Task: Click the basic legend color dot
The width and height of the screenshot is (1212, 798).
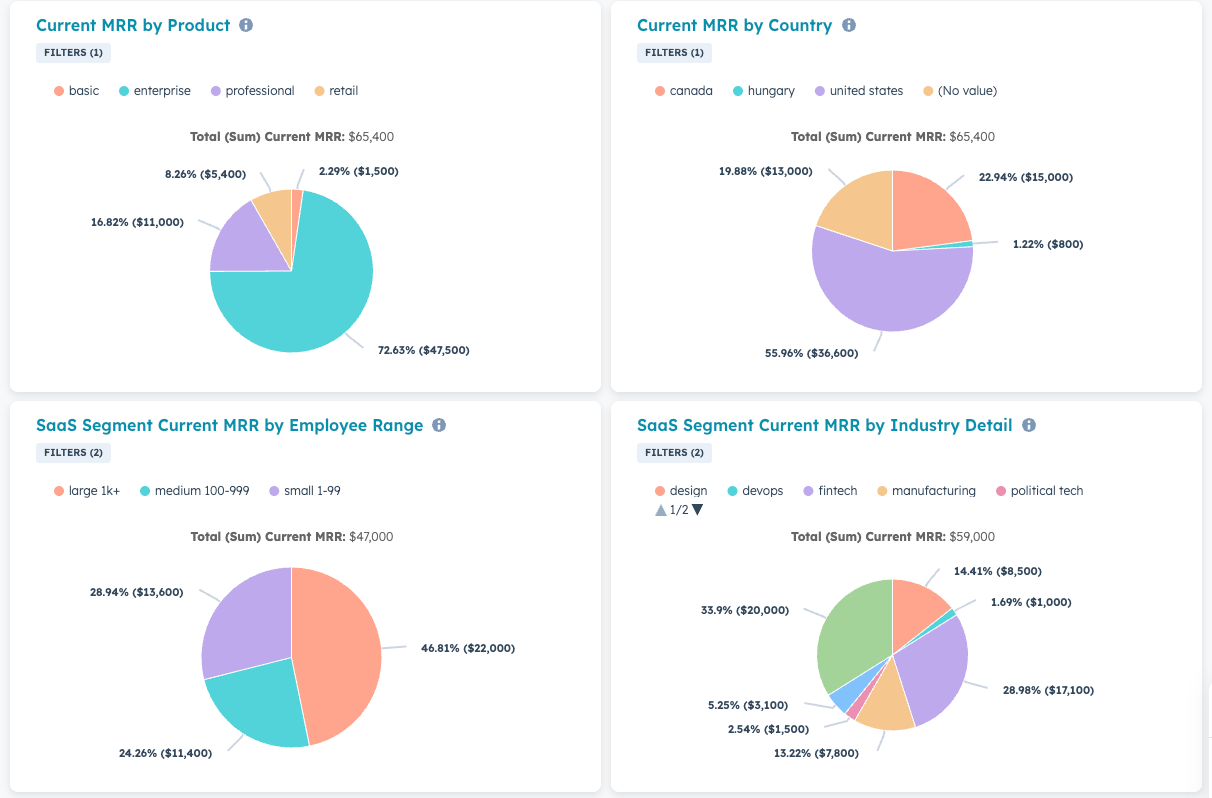Action: [x=59, y=91]
